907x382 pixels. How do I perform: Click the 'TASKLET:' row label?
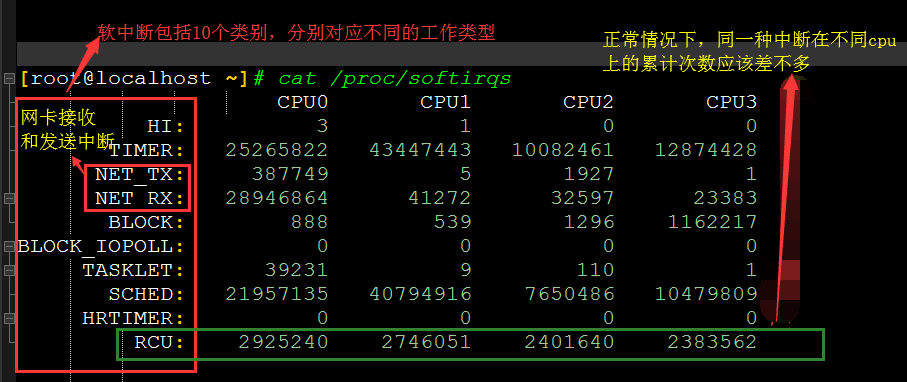coord(134,270)
